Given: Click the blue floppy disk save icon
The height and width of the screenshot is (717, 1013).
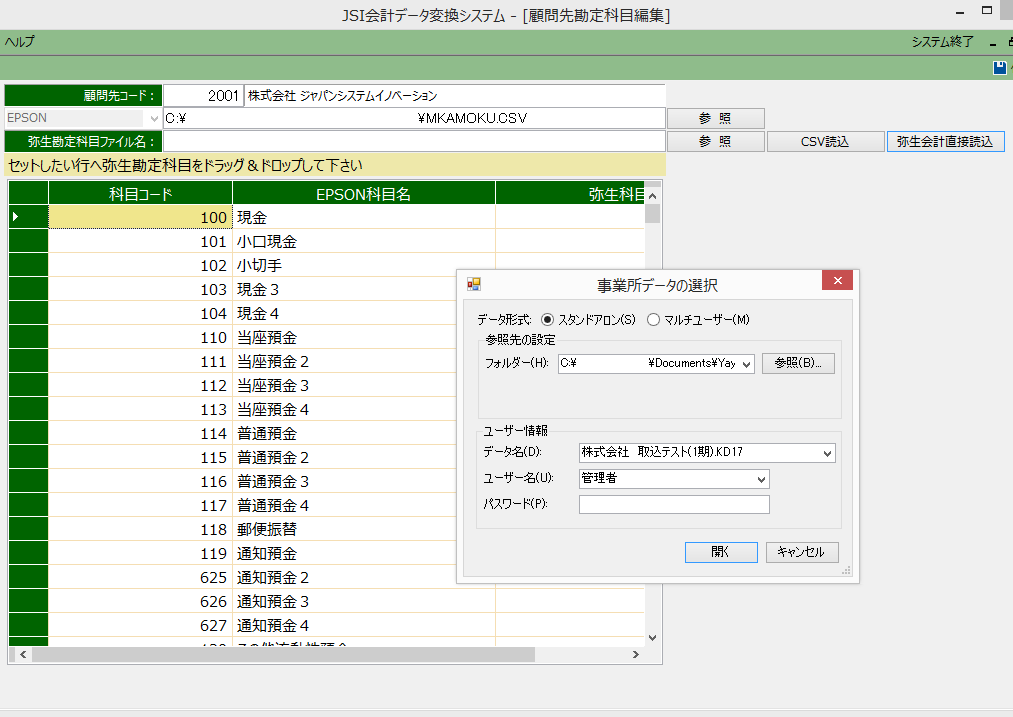Looking at the screenshot, I should pyautogui.click(x=999, y=68).
